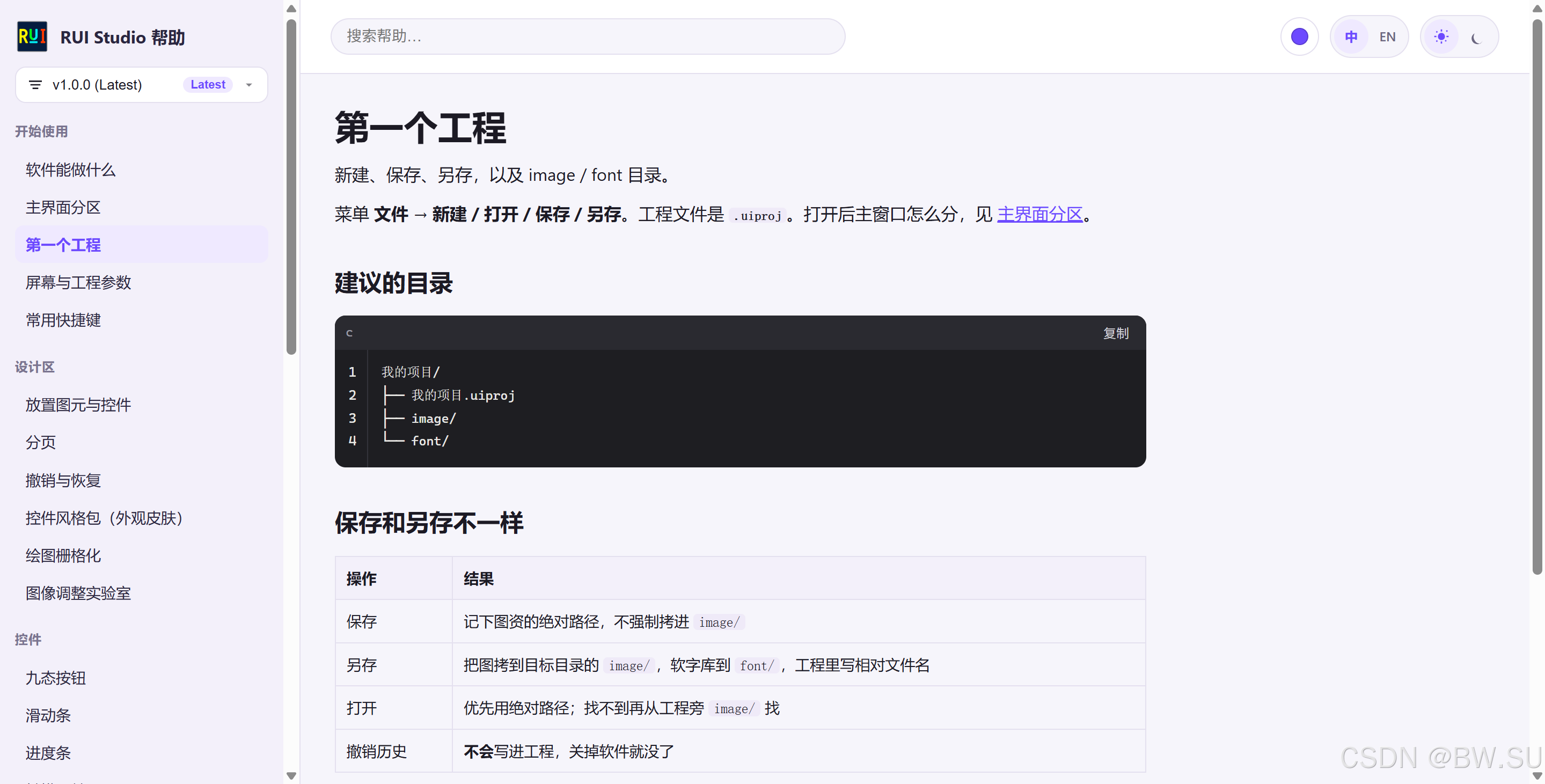
Task: Enable light theme with sun icon
Action: (1441, 36)
